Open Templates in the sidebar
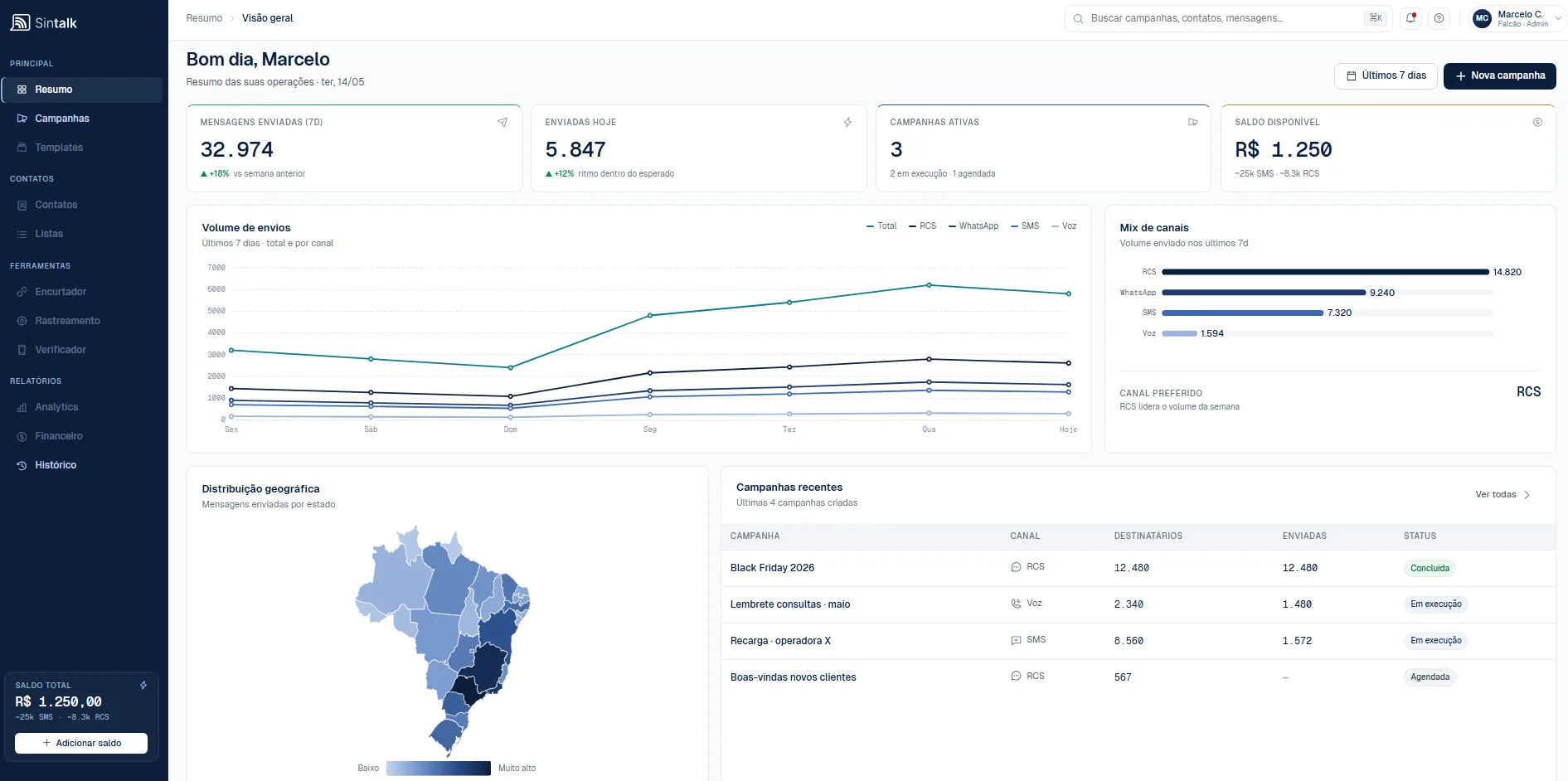This screenshot has width=1568, height=781. pyautogui.click(x=82, y=148)
